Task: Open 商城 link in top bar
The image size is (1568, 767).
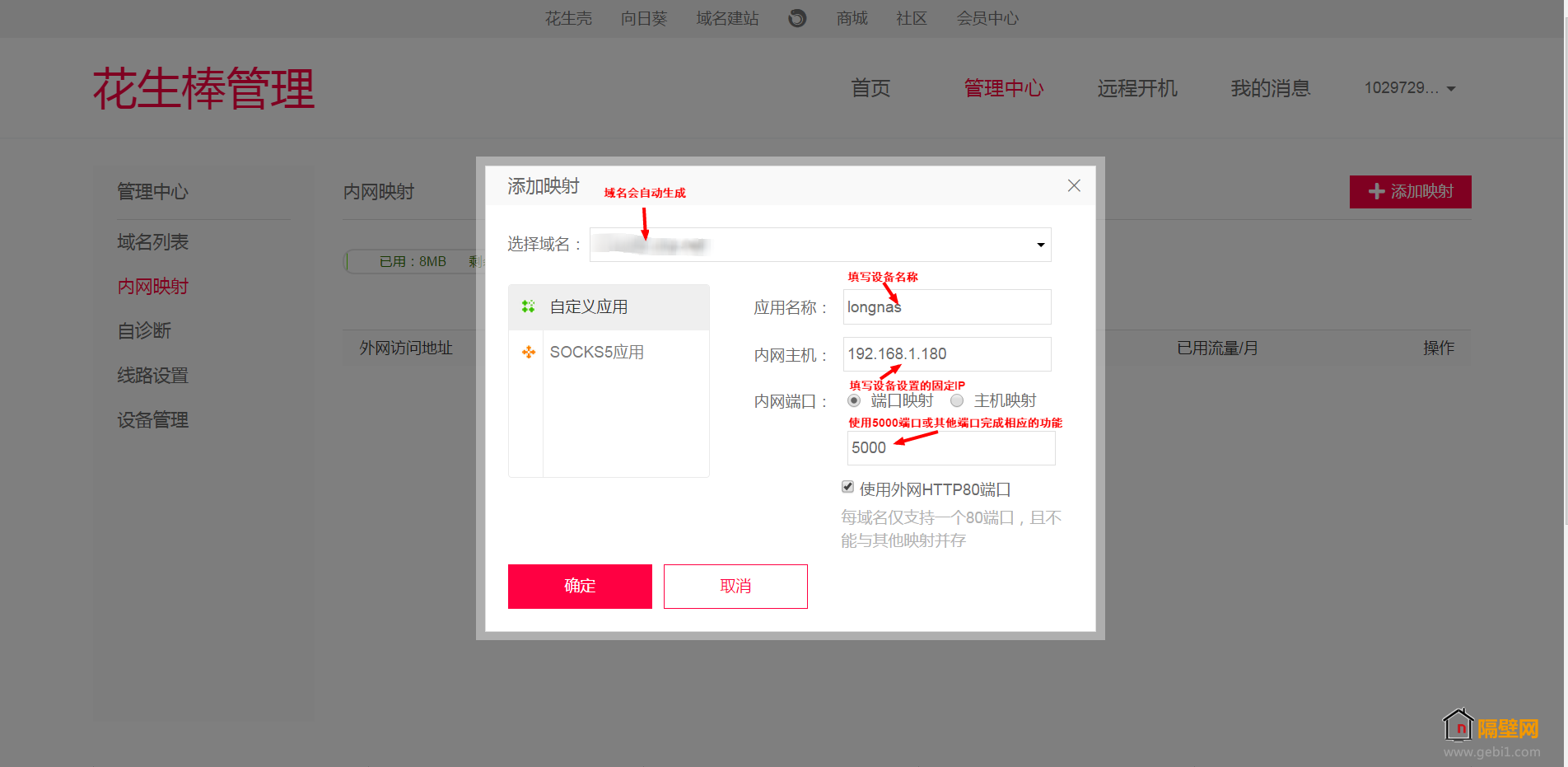Action: coord(852,18)
